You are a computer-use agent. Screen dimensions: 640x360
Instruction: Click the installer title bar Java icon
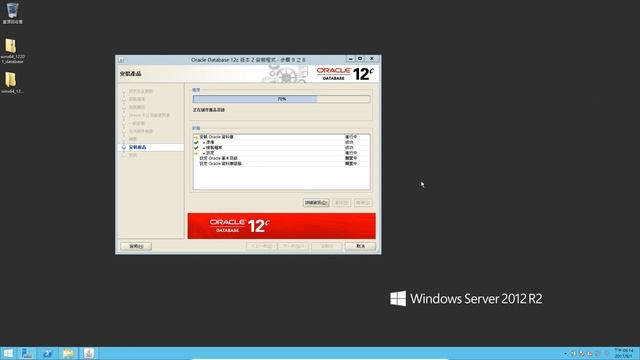tap(121, 60)
